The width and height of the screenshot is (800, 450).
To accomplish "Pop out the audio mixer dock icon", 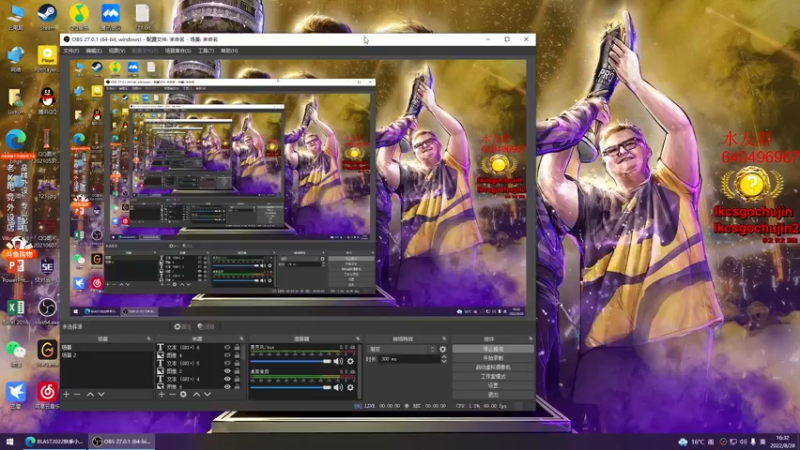I will (x=358, y=339).
